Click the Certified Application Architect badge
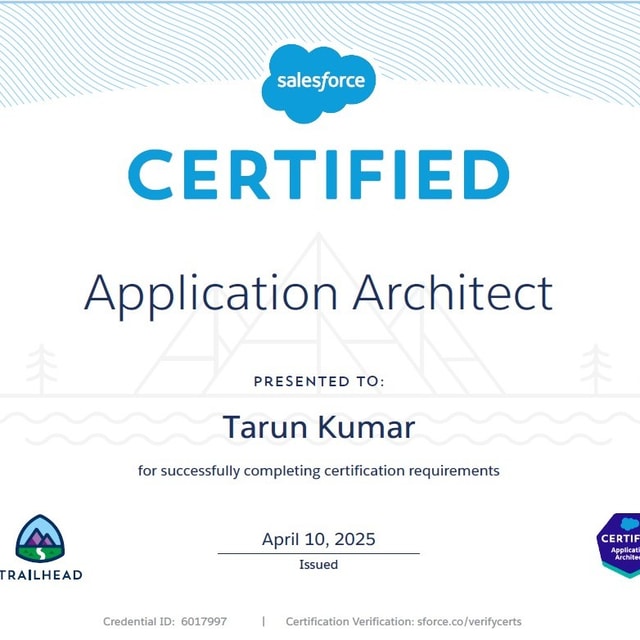The image size is (640, 640). pyautogui.click(x=618, y=545)
